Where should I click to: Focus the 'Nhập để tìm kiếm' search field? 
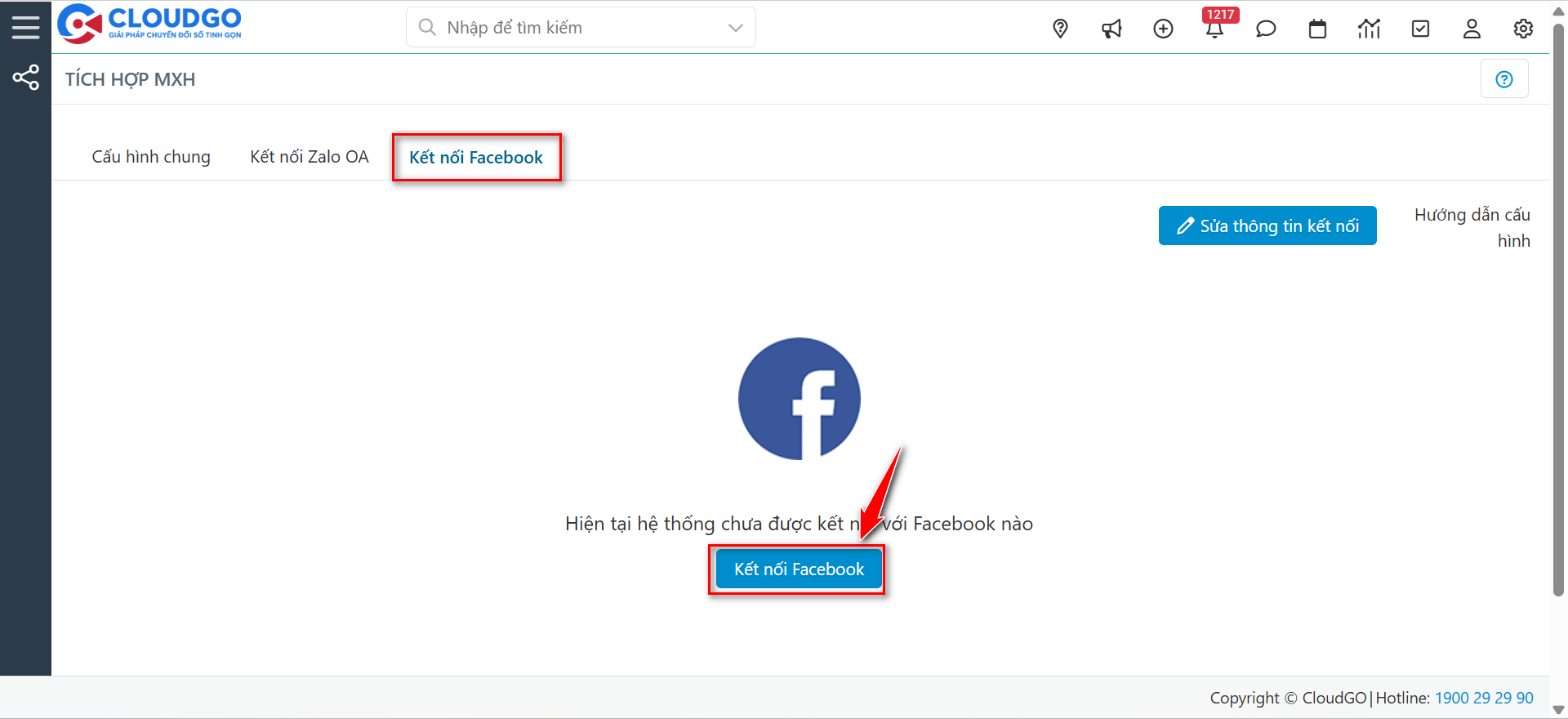(581, 28)
